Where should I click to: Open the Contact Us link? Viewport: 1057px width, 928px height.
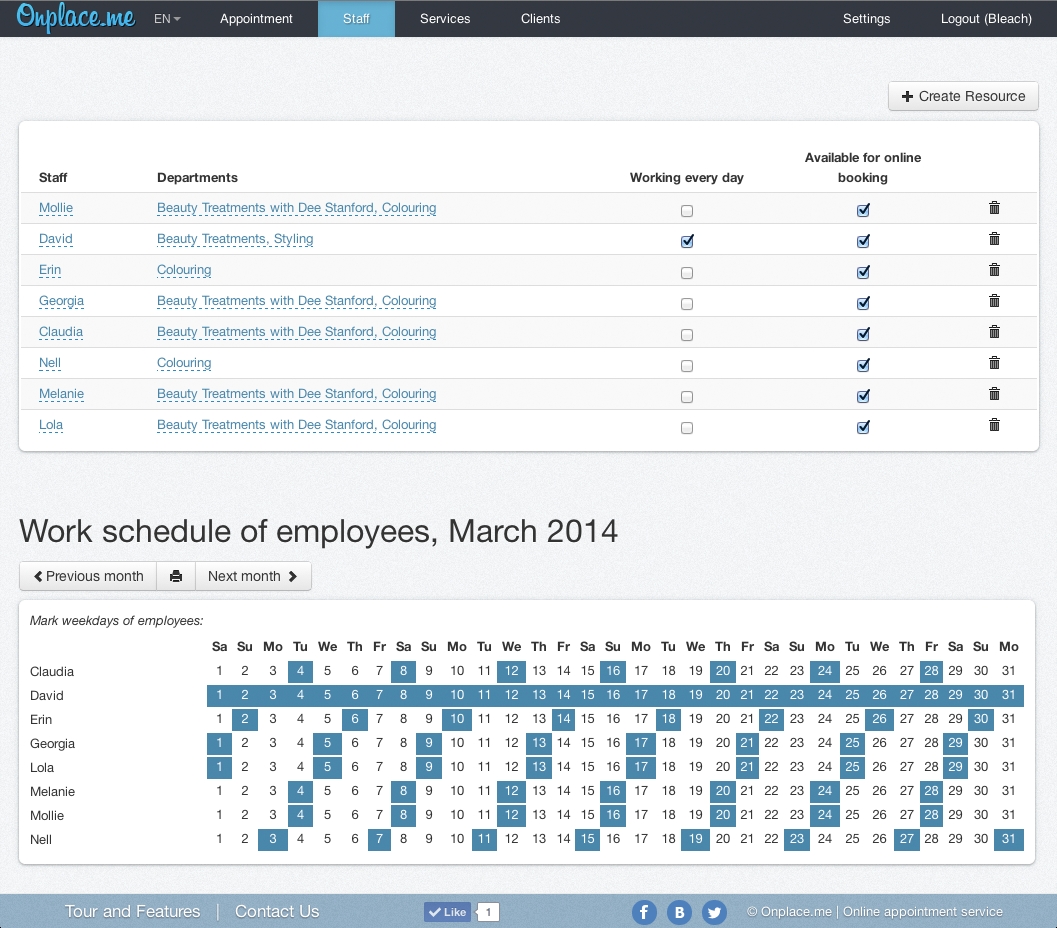[277, 912]
